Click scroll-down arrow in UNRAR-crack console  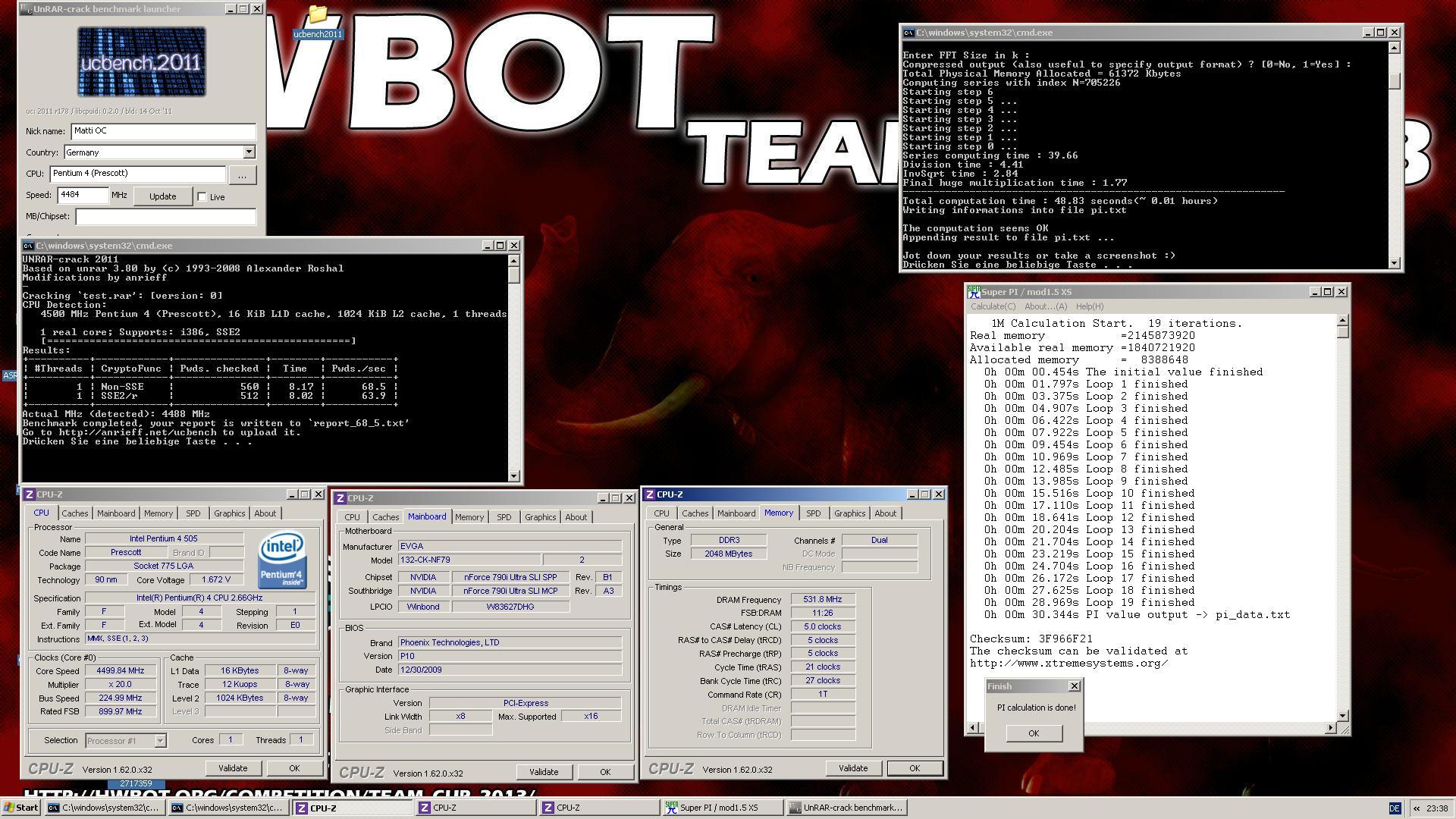click(513, 476)
